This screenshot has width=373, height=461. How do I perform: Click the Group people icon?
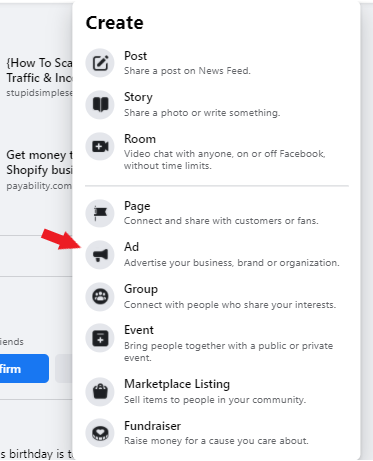click(x=100, y=297)
